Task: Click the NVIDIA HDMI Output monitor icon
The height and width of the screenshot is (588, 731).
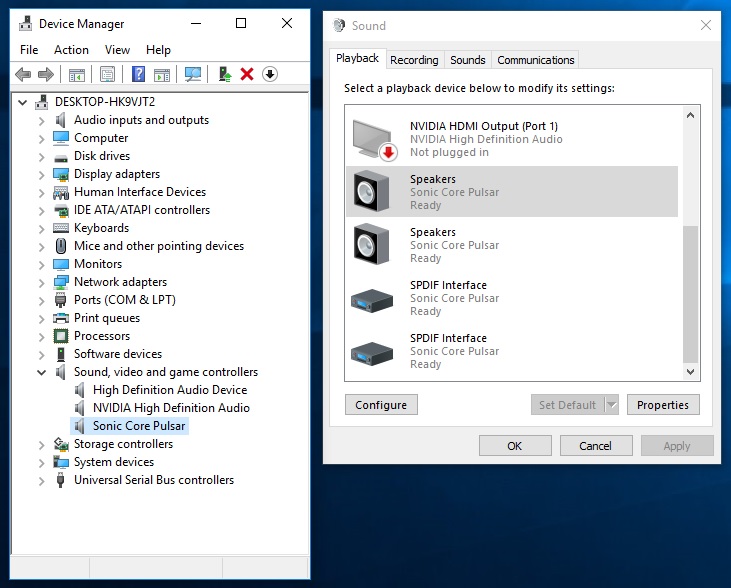Action: (x=374, y=140)
